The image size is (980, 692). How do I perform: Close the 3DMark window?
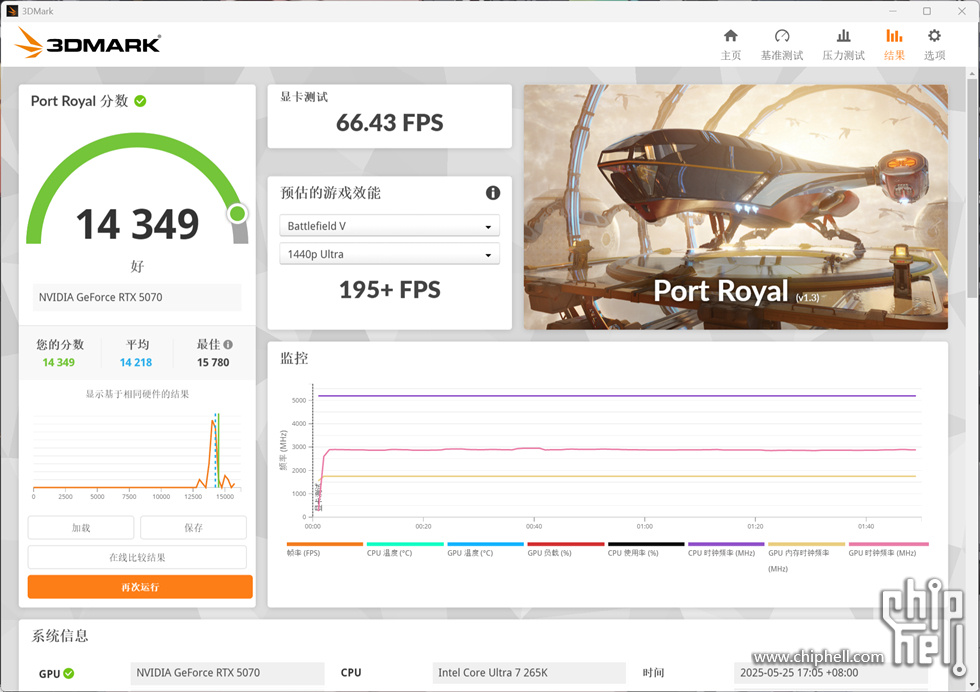coord(962,11)
